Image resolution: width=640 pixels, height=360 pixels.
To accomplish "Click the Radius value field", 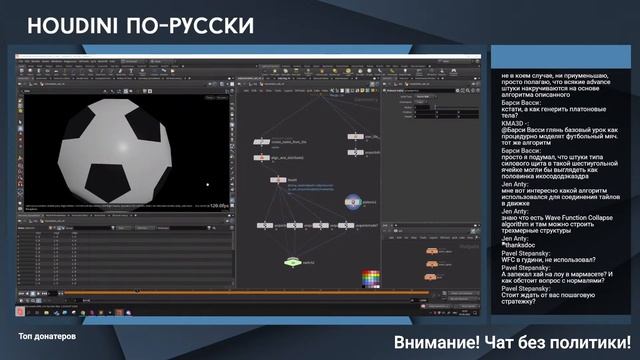I will pyautogui.click(x=422, y=107).
